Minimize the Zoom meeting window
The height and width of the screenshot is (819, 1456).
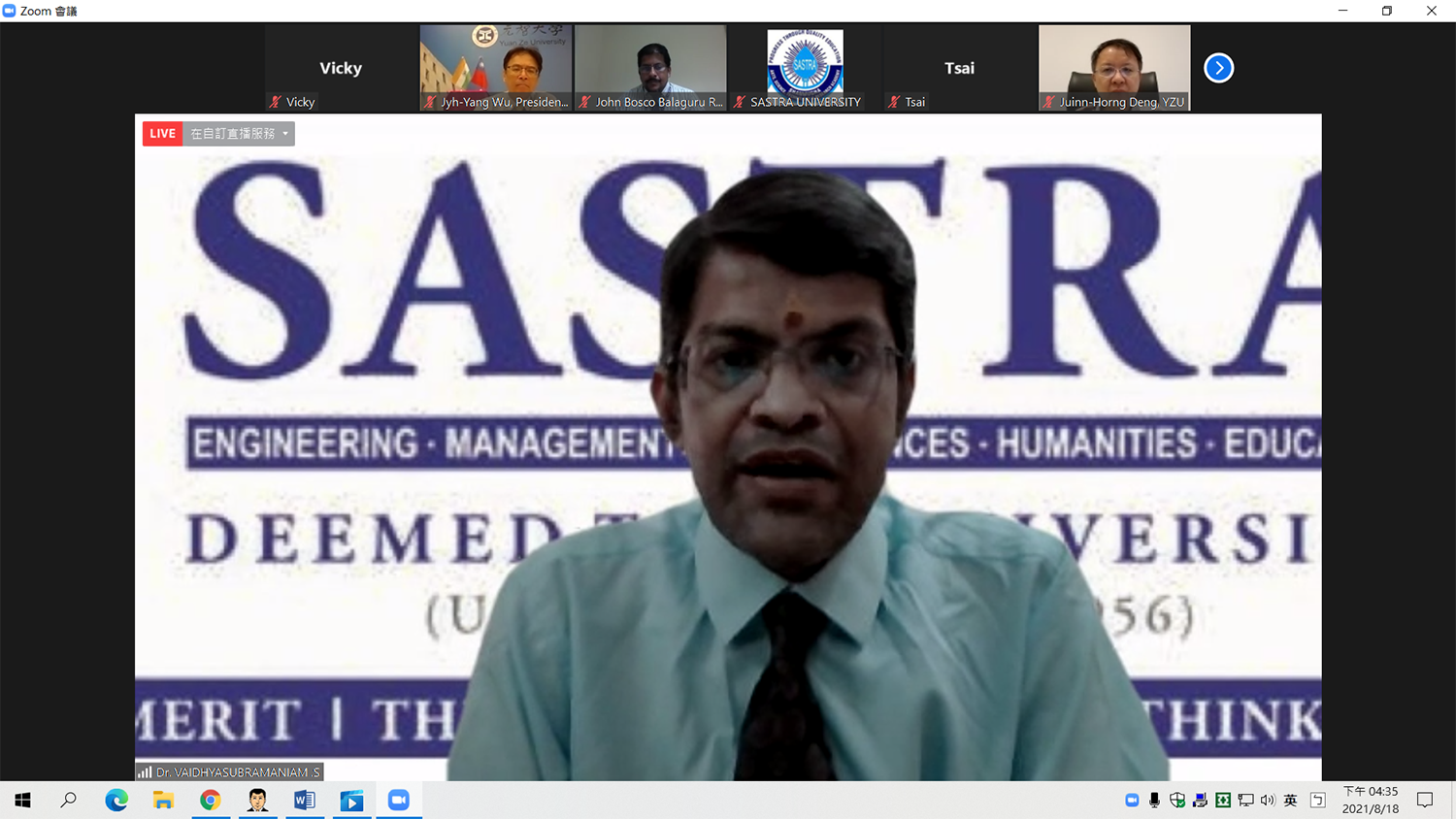pos(1342,11)
